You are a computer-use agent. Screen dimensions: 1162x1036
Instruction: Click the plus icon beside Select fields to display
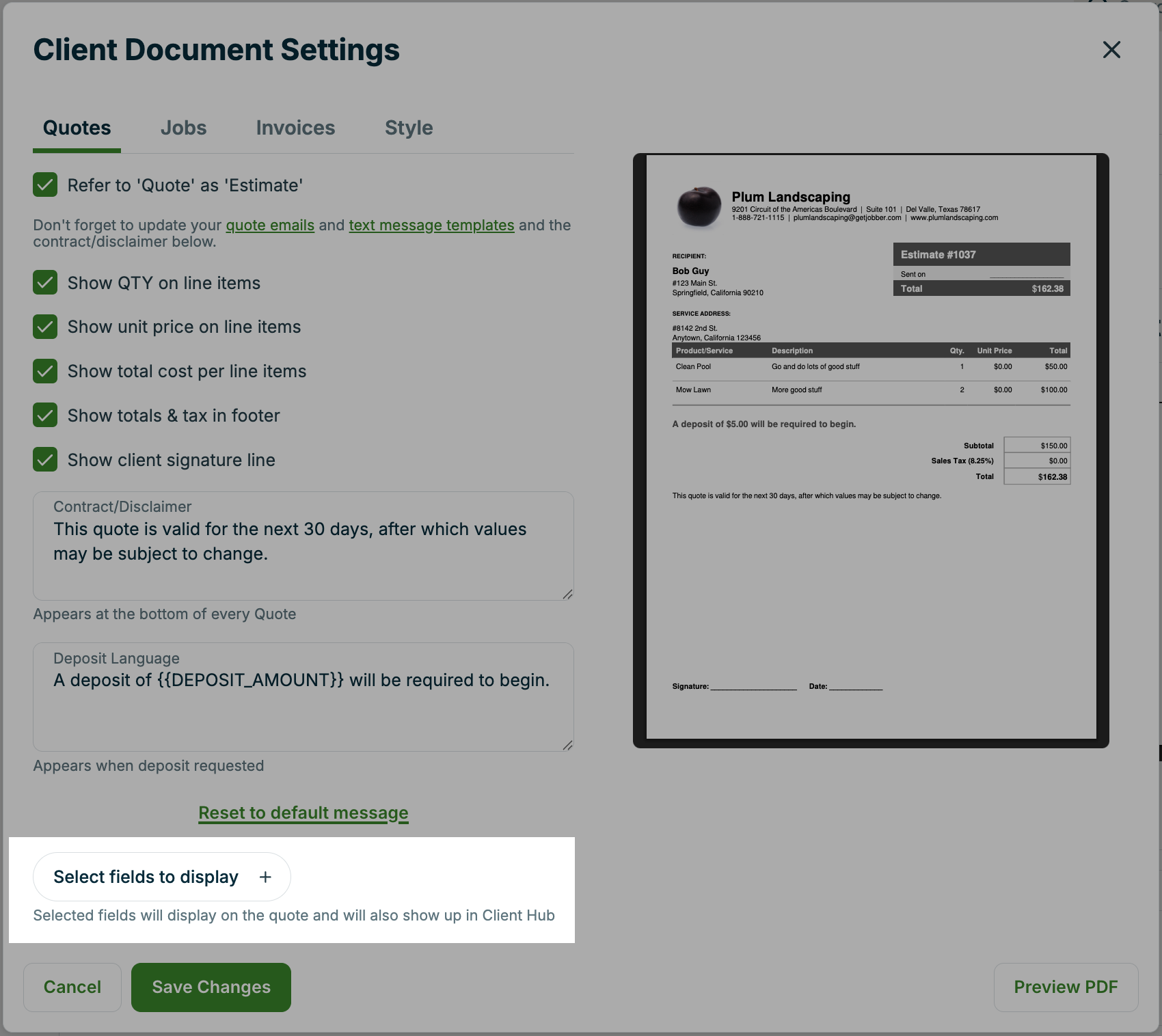tap(266, 877)
